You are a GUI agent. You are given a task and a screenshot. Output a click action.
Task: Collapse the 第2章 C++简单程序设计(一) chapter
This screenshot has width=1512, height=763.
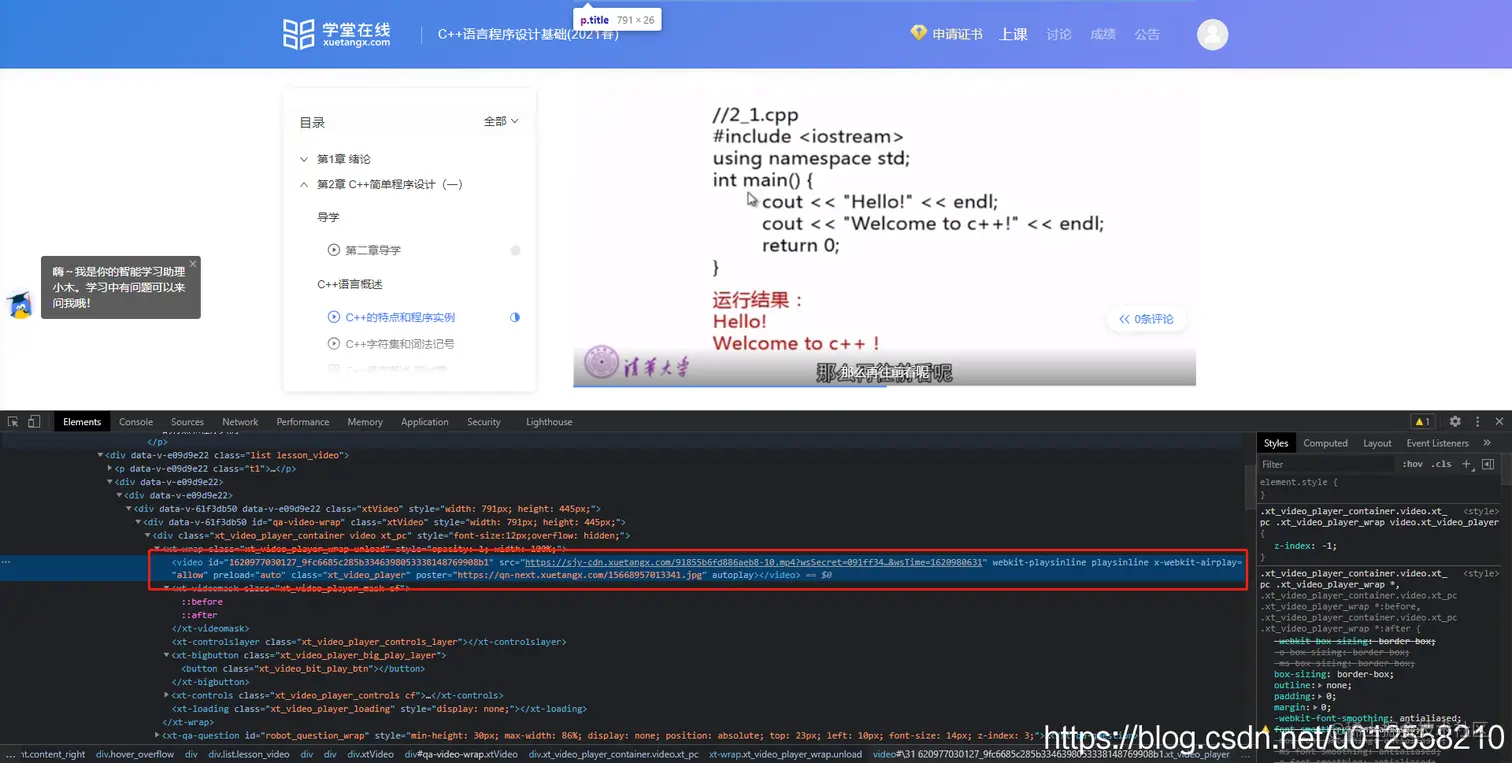(304, 184)
